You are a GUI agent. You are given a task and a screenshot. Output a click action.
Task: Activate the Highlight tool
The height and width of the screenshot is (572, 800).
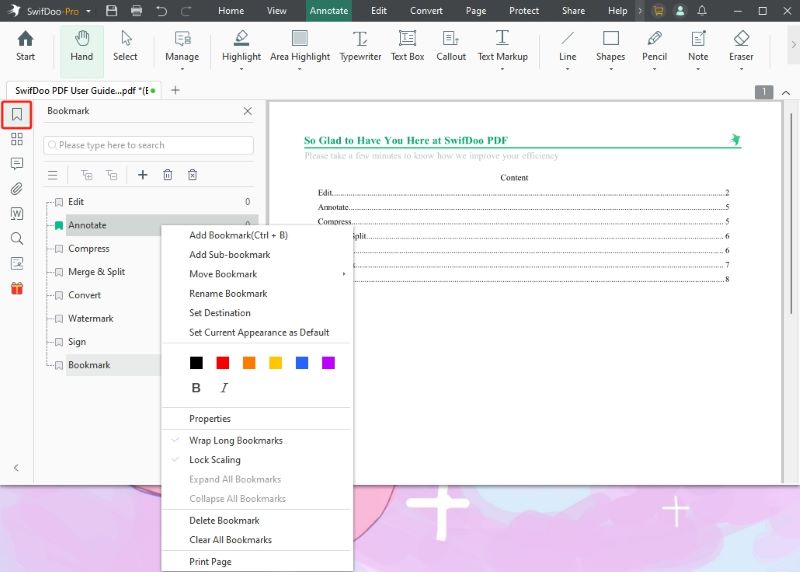click(241, 48)
